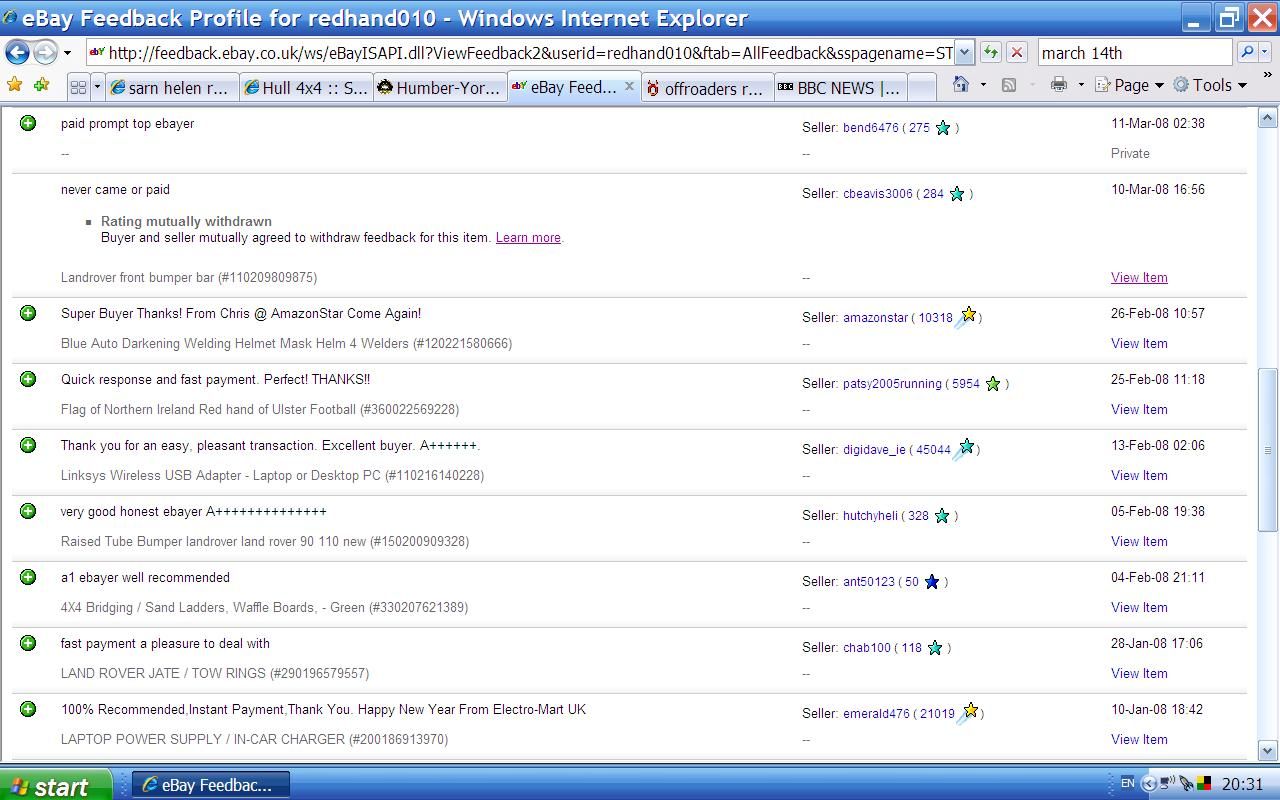Open seller ant50123 profile link
Viewport: 1280px width, 800px height.
(x=869, y=582)
